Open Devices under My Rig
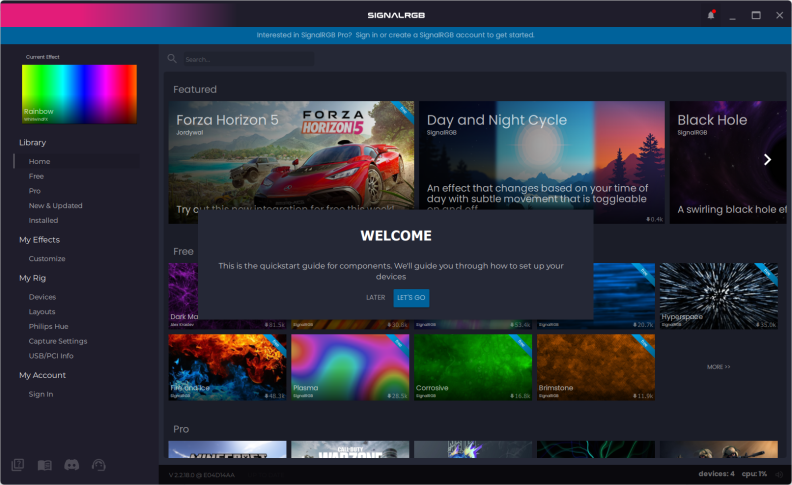The image size is (792, 485). tap(42, 297)
